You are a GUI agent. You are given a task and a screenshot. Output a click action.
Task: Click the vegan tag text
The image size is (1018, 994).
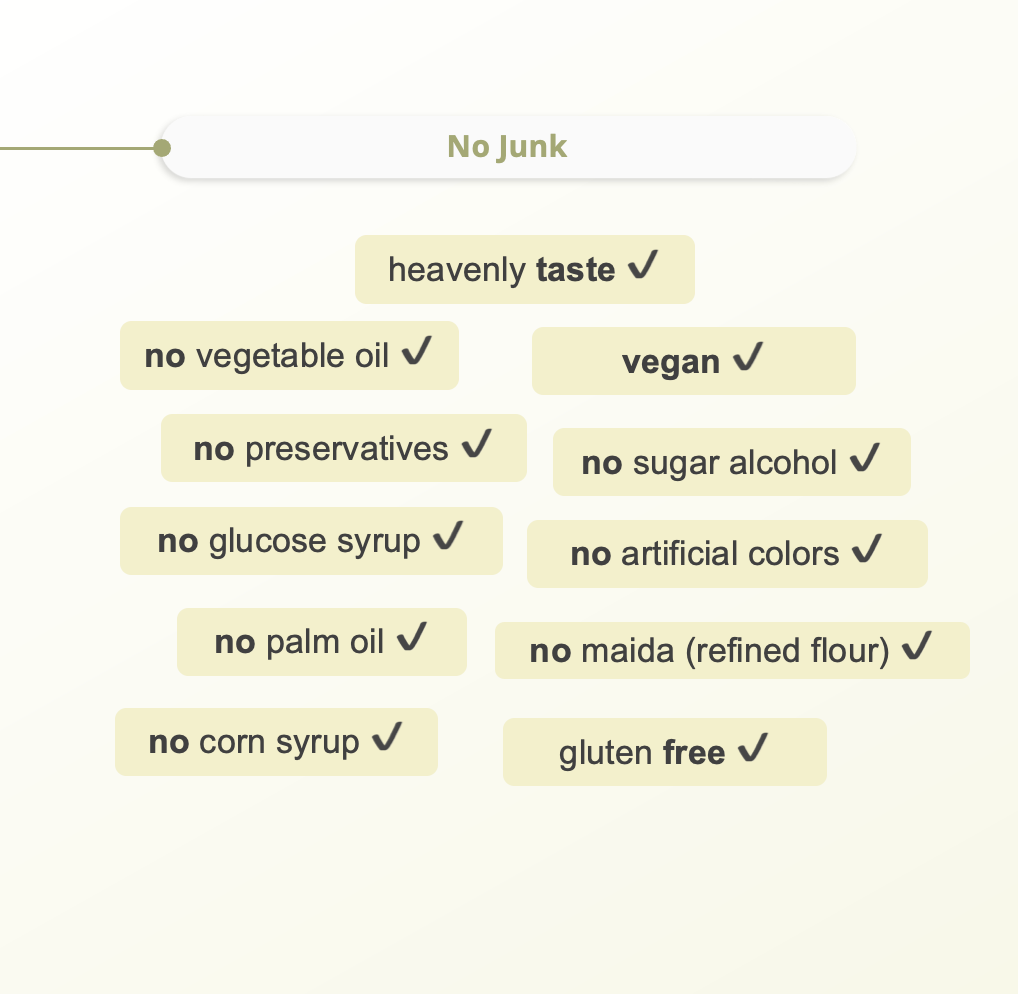(670, 362)
